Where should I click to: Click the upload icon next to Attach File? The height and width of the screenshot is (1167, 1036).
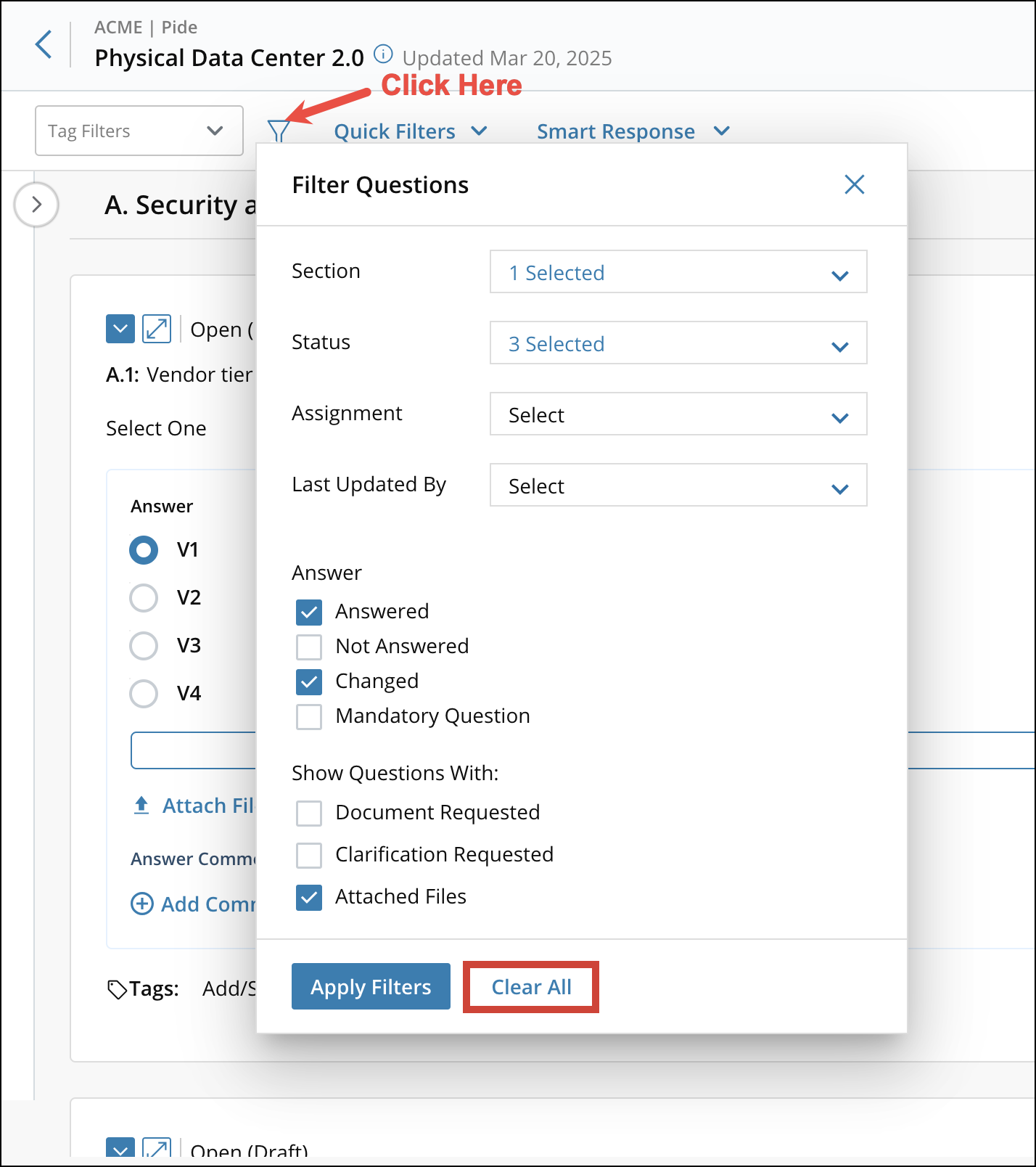[141, 806]
